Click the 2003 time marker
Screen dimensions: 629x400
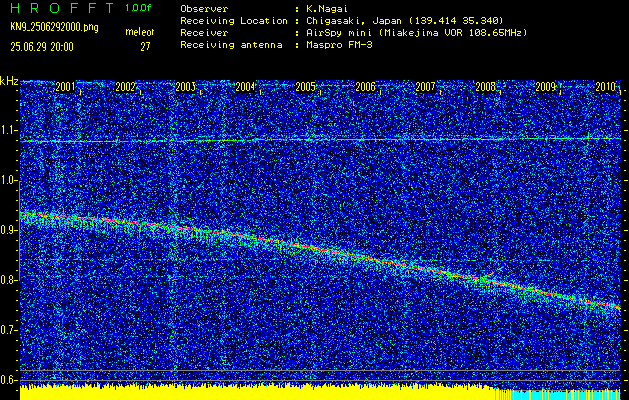pyautogui.click(x=185, y=87)
